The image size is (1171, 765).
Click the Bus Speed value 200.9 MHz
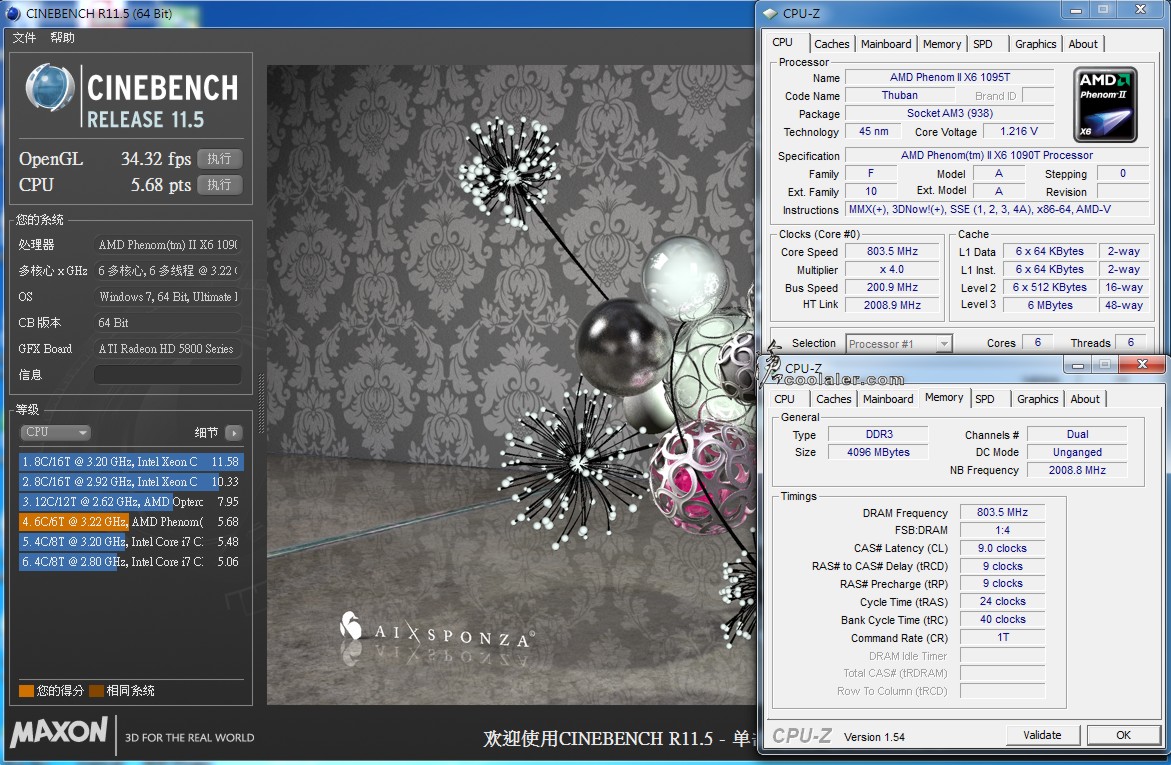point(892,287)
